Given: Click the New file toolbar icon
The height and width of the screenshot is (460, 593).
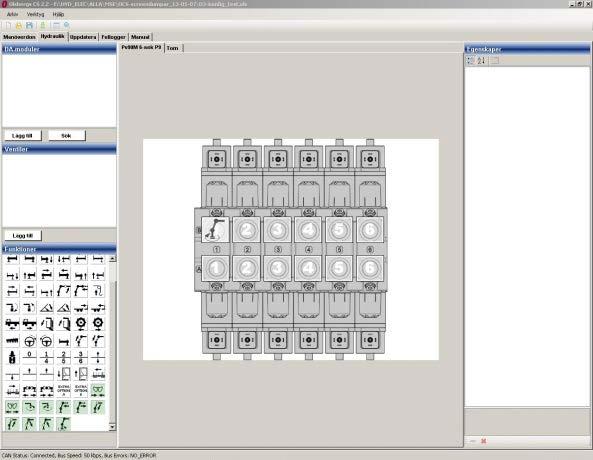Looking at the screenshot, I should [8, 25].
